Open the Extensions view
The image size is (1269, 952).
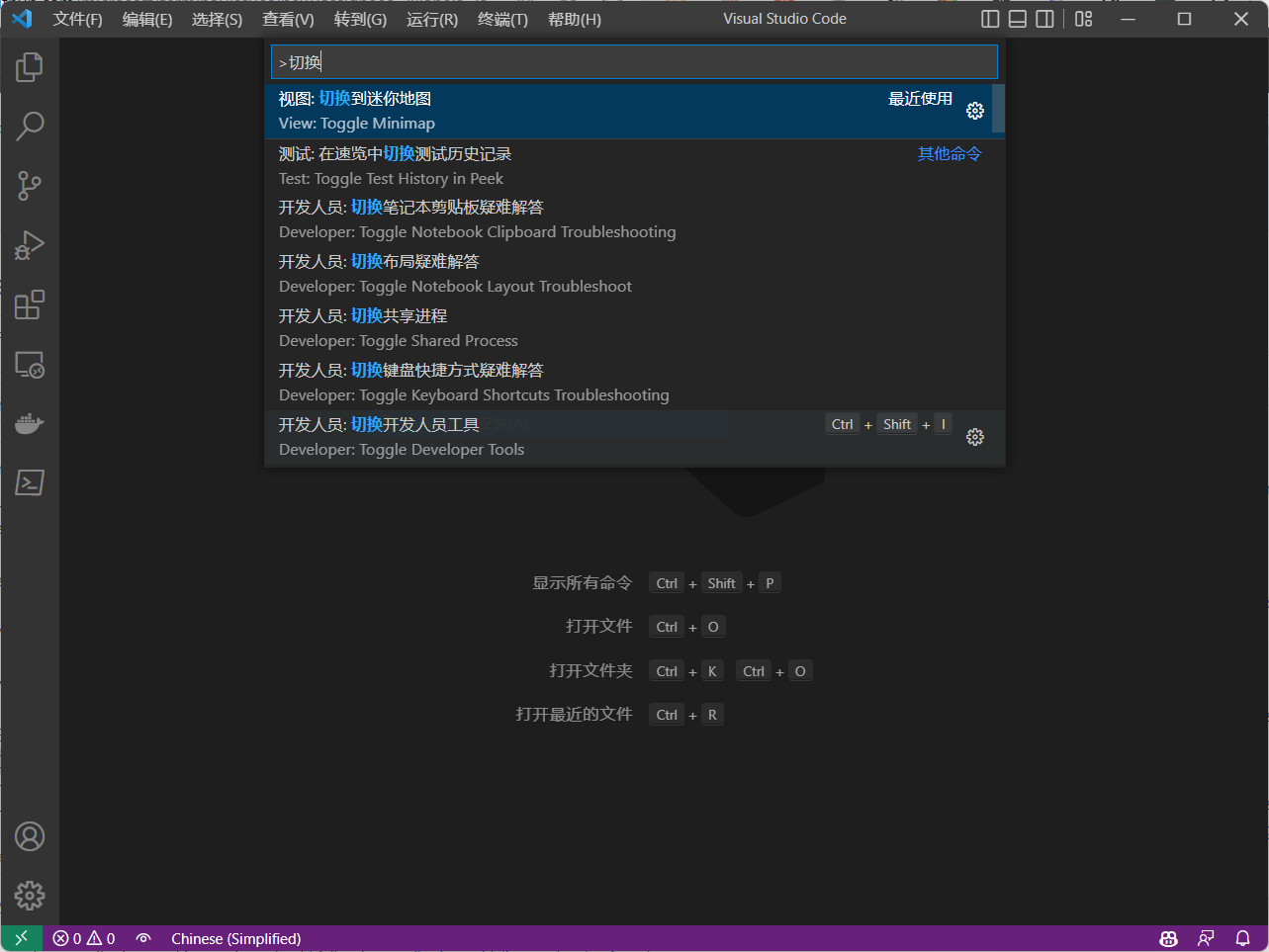pos(30,304)
